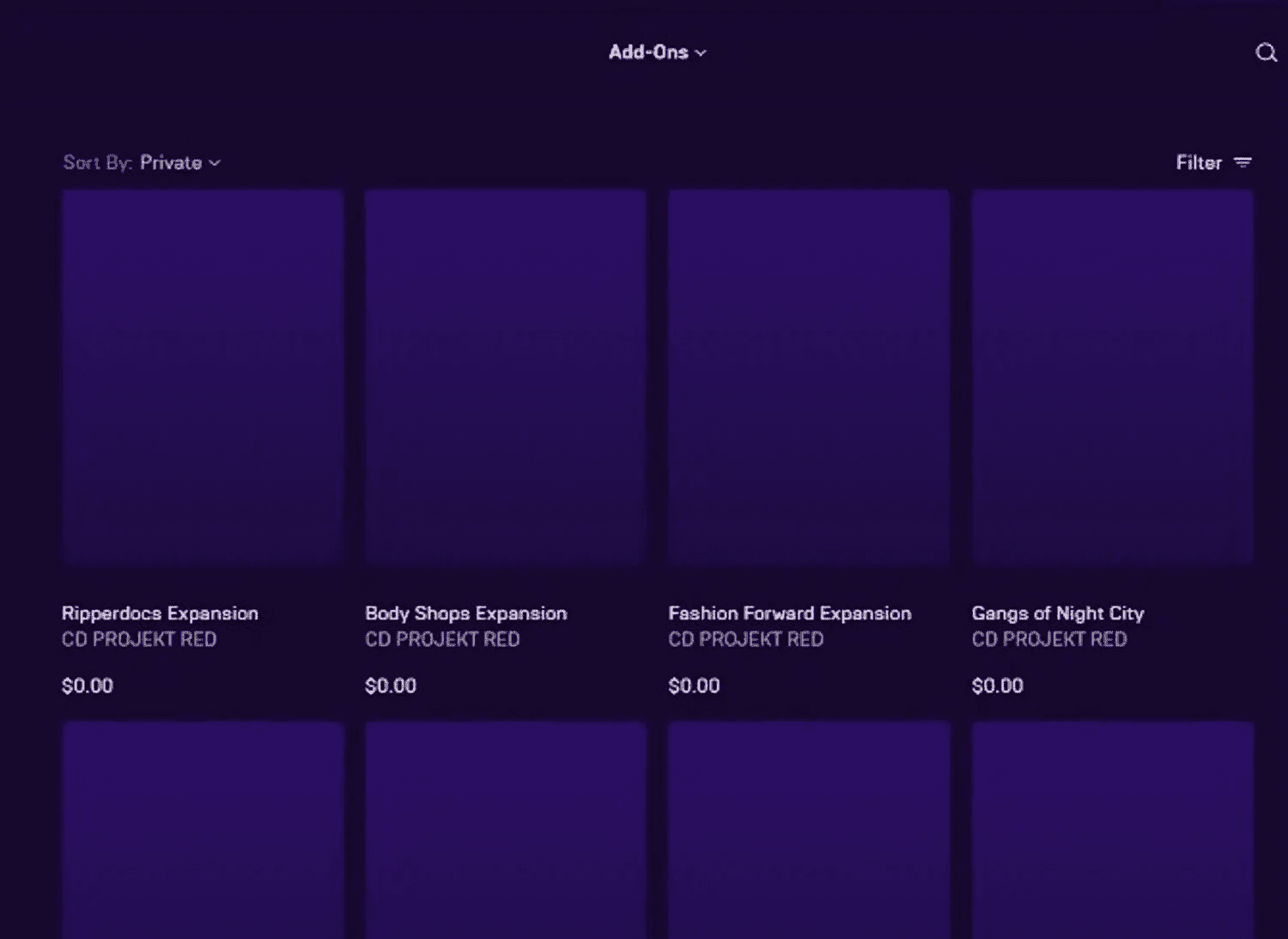Open Gangs of Night City cover thumbnail
The height and width of the screenshot is (939, 1288).
click(1112, 377)
